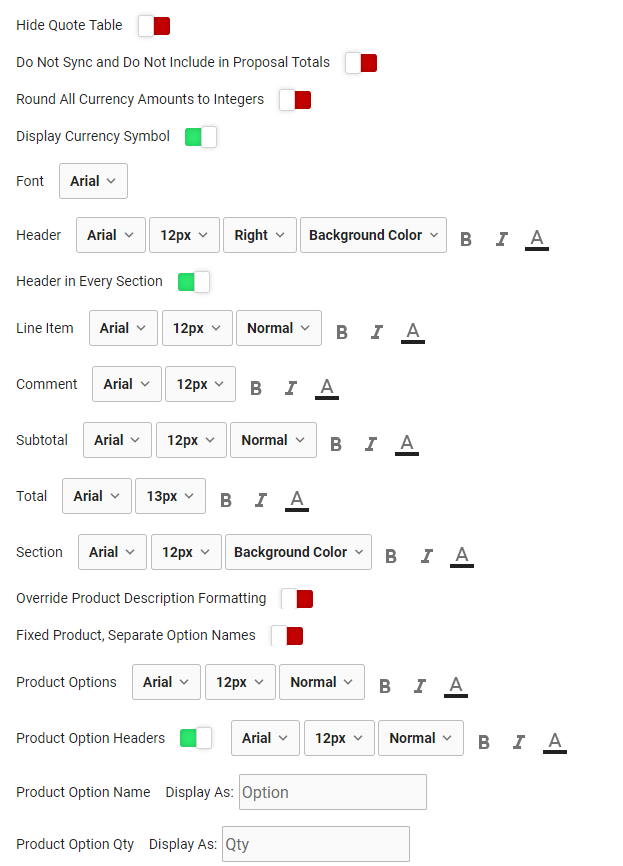Bold the Total row text
This screenshot has height=866, width=623.
226,499
